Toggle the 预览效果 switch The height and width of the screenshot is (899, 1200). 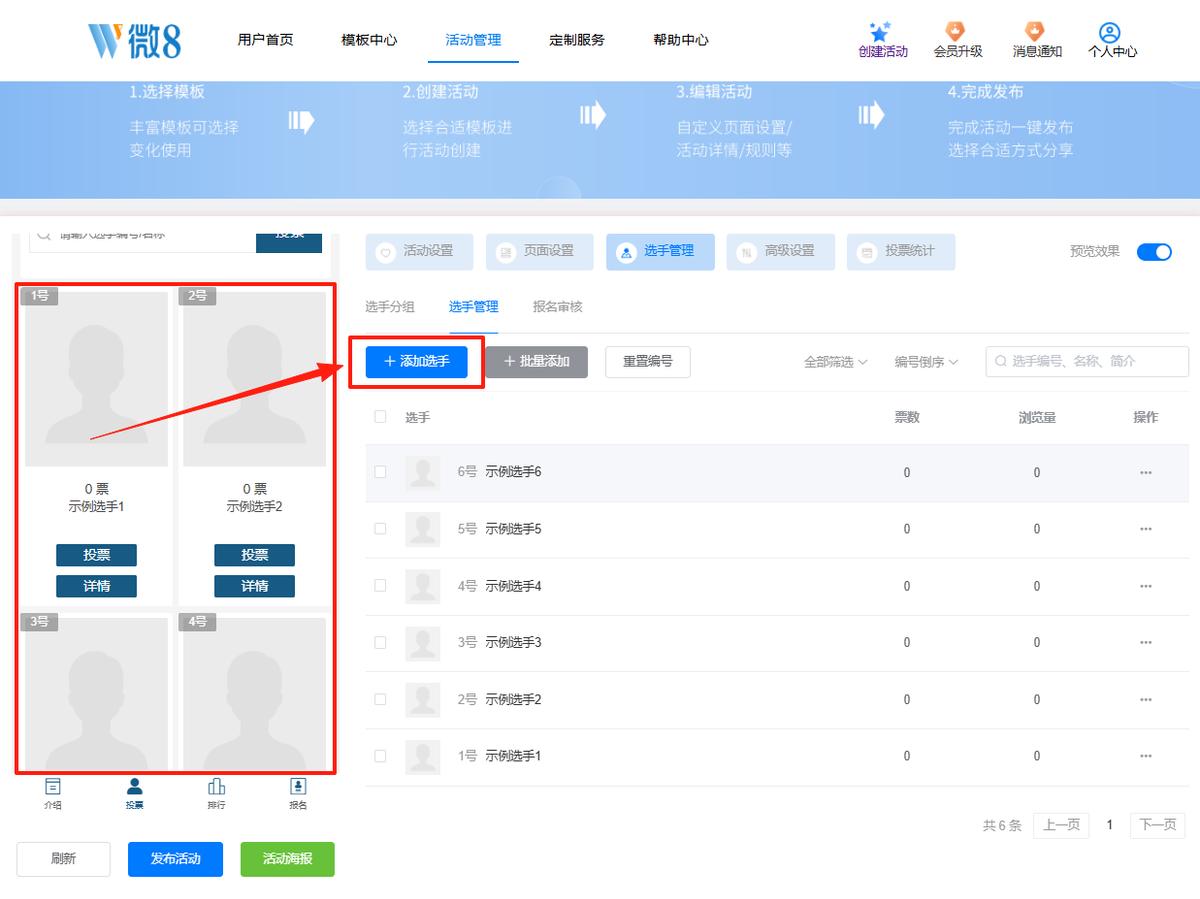coord(1154,252)
